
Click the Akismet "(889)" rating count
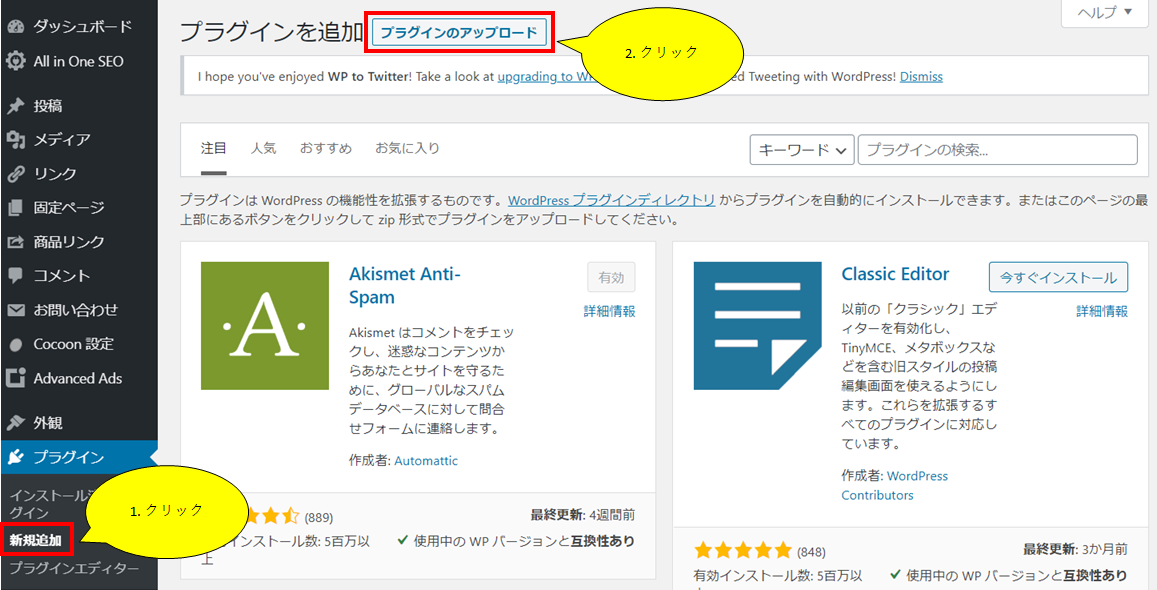[x=319, y=517]
